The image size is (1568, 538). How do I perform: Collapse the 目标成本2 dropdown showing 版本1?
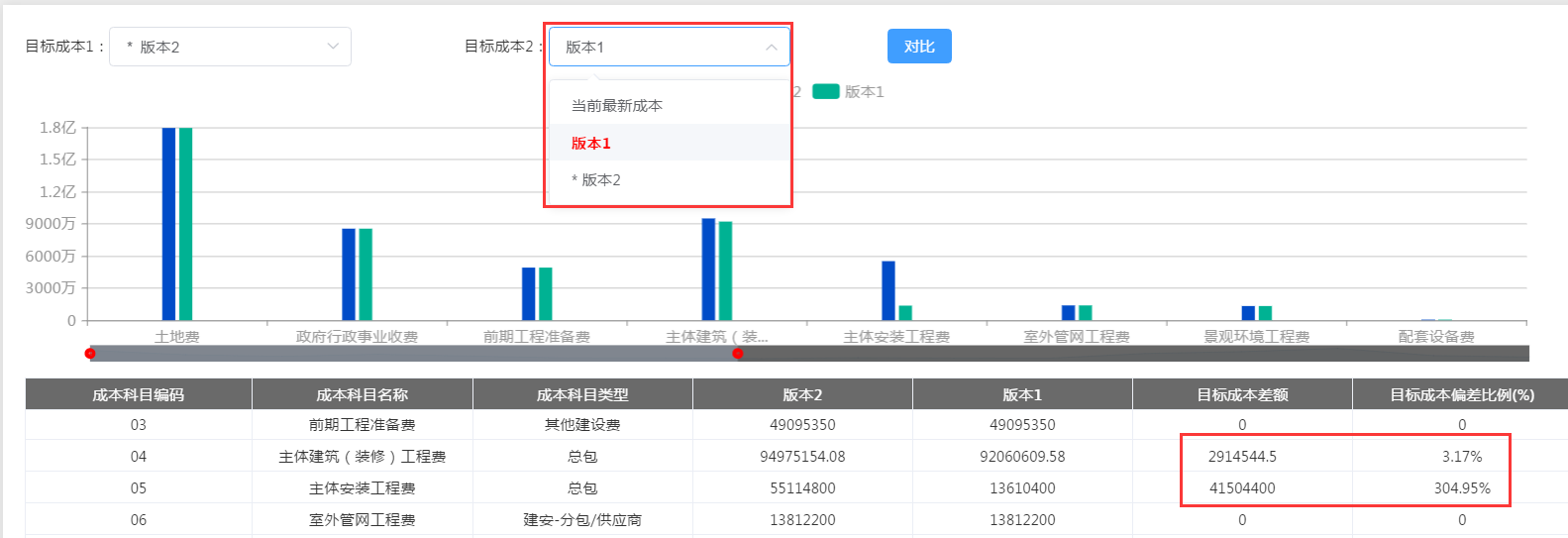pyautogui.click(x=670, y=47)
